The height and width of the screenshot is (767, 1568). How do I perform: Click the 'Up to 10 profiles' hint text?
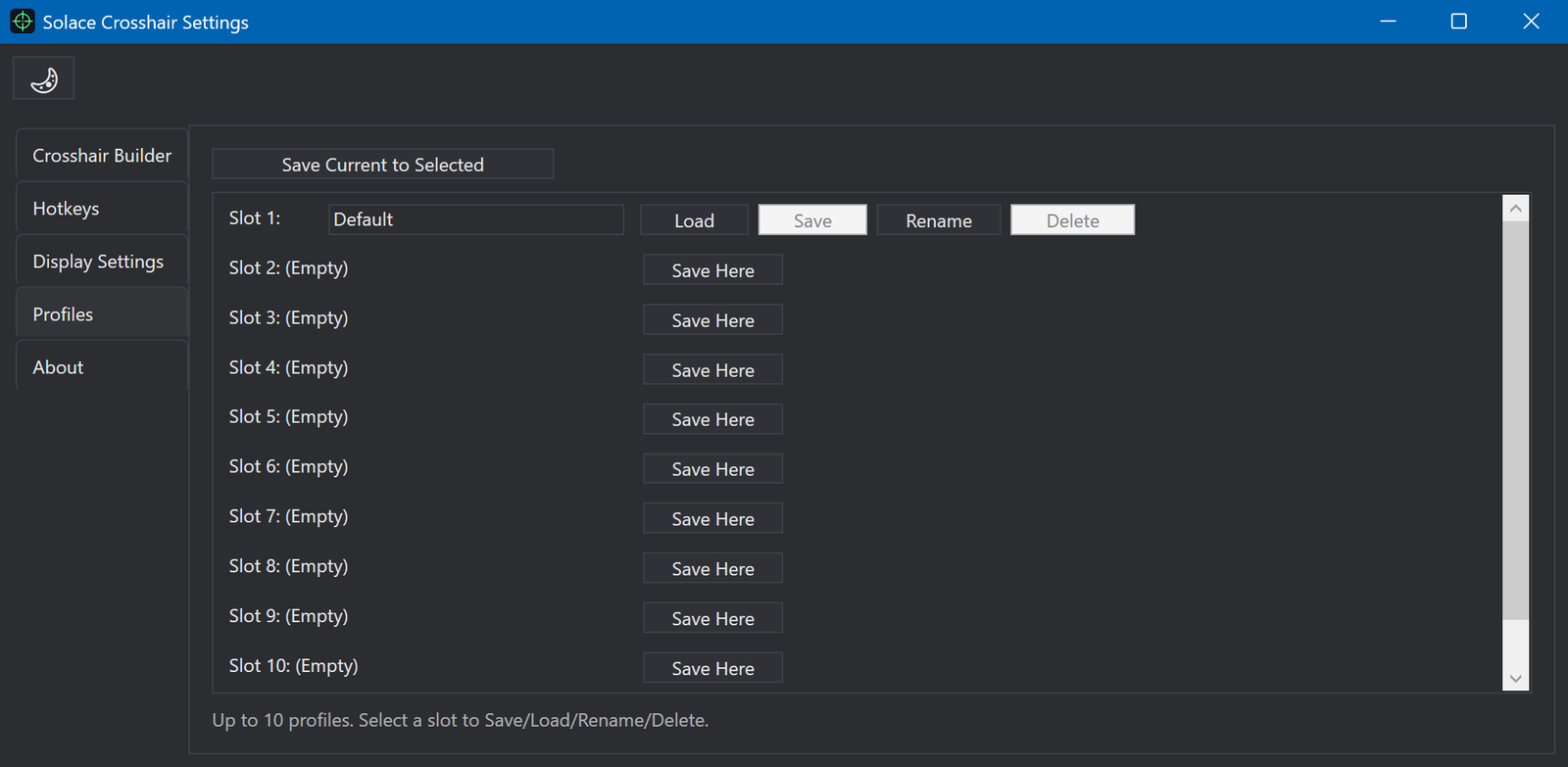pos(460,720)
